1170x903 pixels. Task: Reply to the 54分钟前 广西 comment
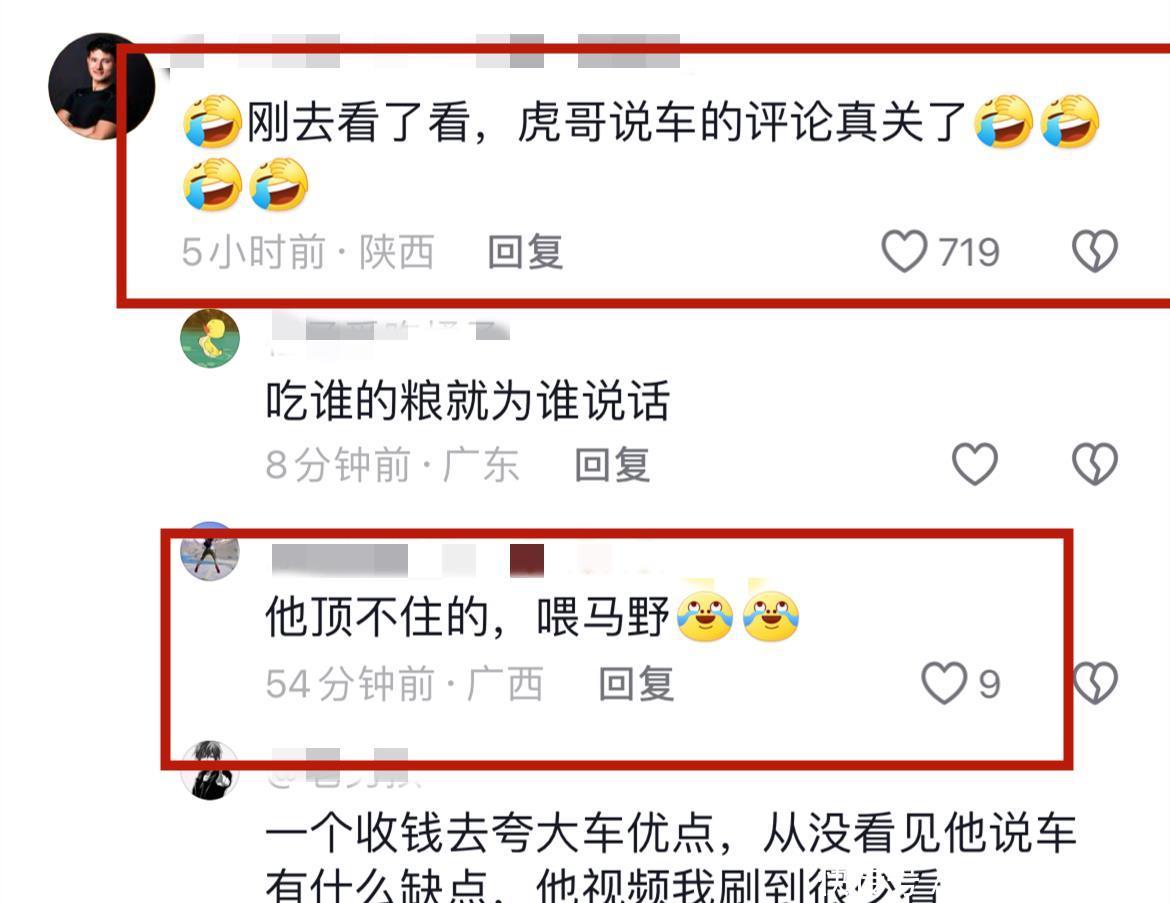tap(636, 684)
